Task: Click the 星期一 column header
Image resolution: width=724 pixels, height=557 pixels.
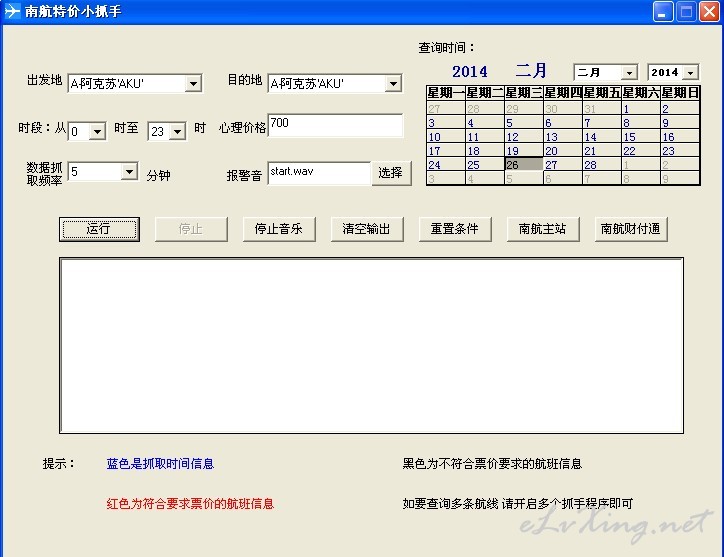Action: click(x=446, y=93)
